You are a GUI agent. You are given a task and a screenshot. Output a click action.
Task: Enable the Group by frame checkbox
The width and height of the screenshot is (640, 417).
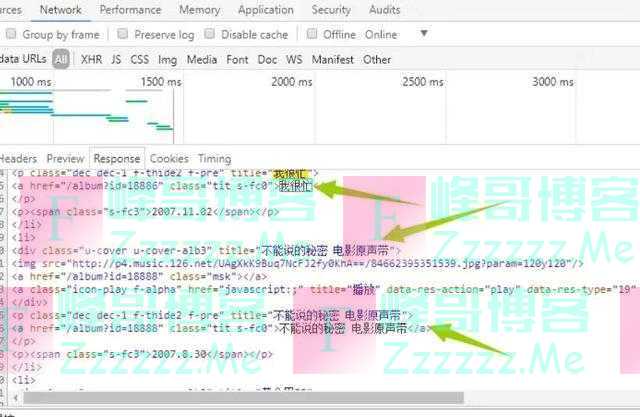[11, 35]
